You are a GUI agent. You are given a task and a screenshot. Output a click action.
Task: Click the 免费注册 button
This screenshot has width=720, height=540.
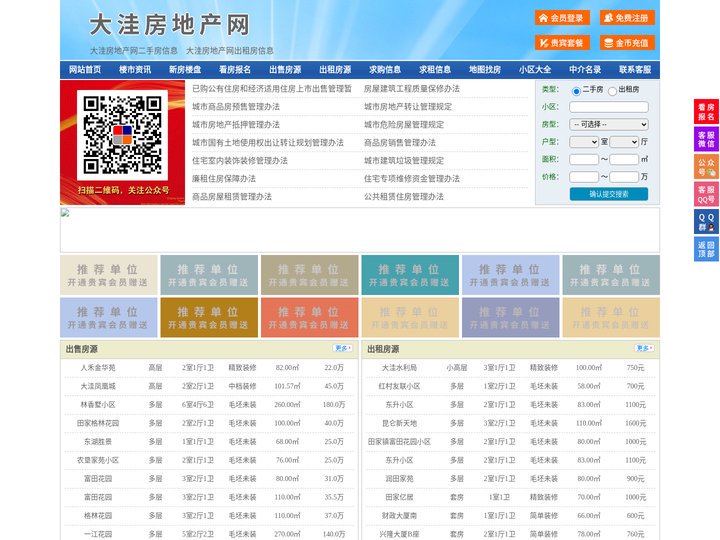point(627,18)
